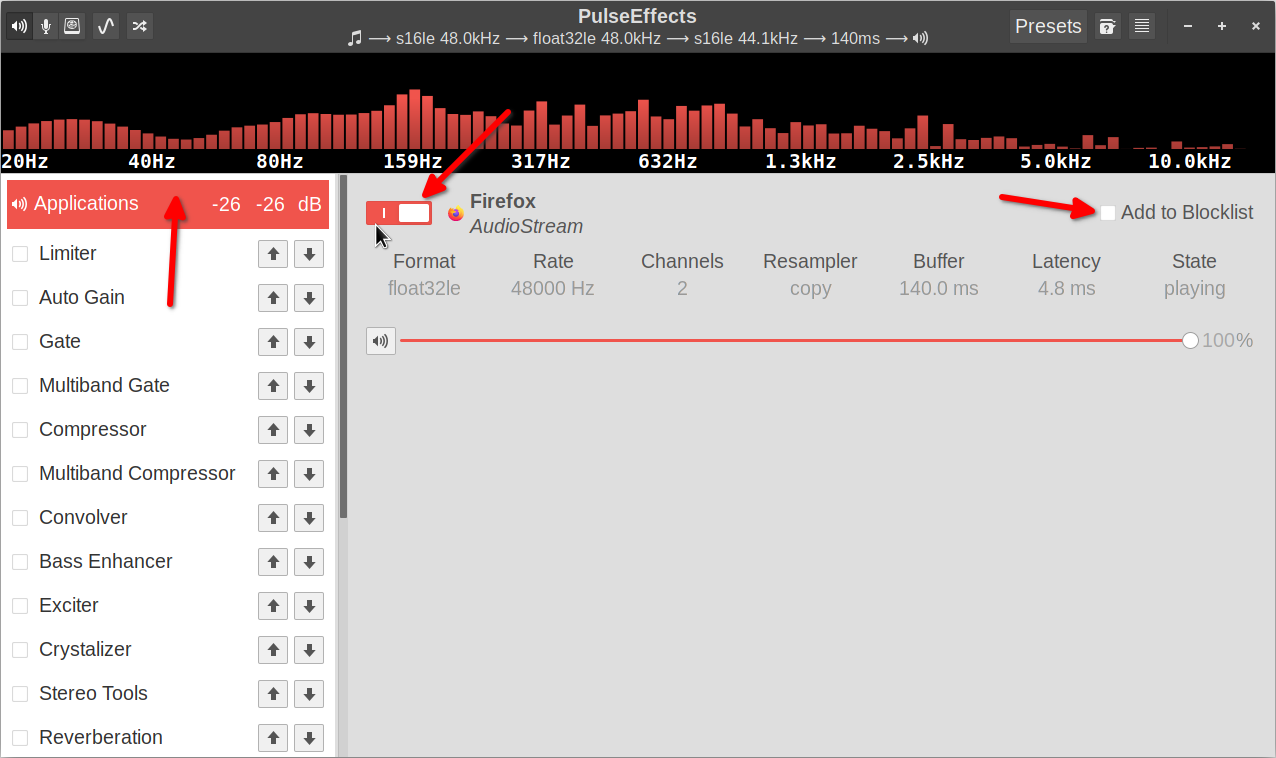Open the main hamburger menu
Image resolution: width=1276 pixels, height=758 pixels.
[1143, 26]
